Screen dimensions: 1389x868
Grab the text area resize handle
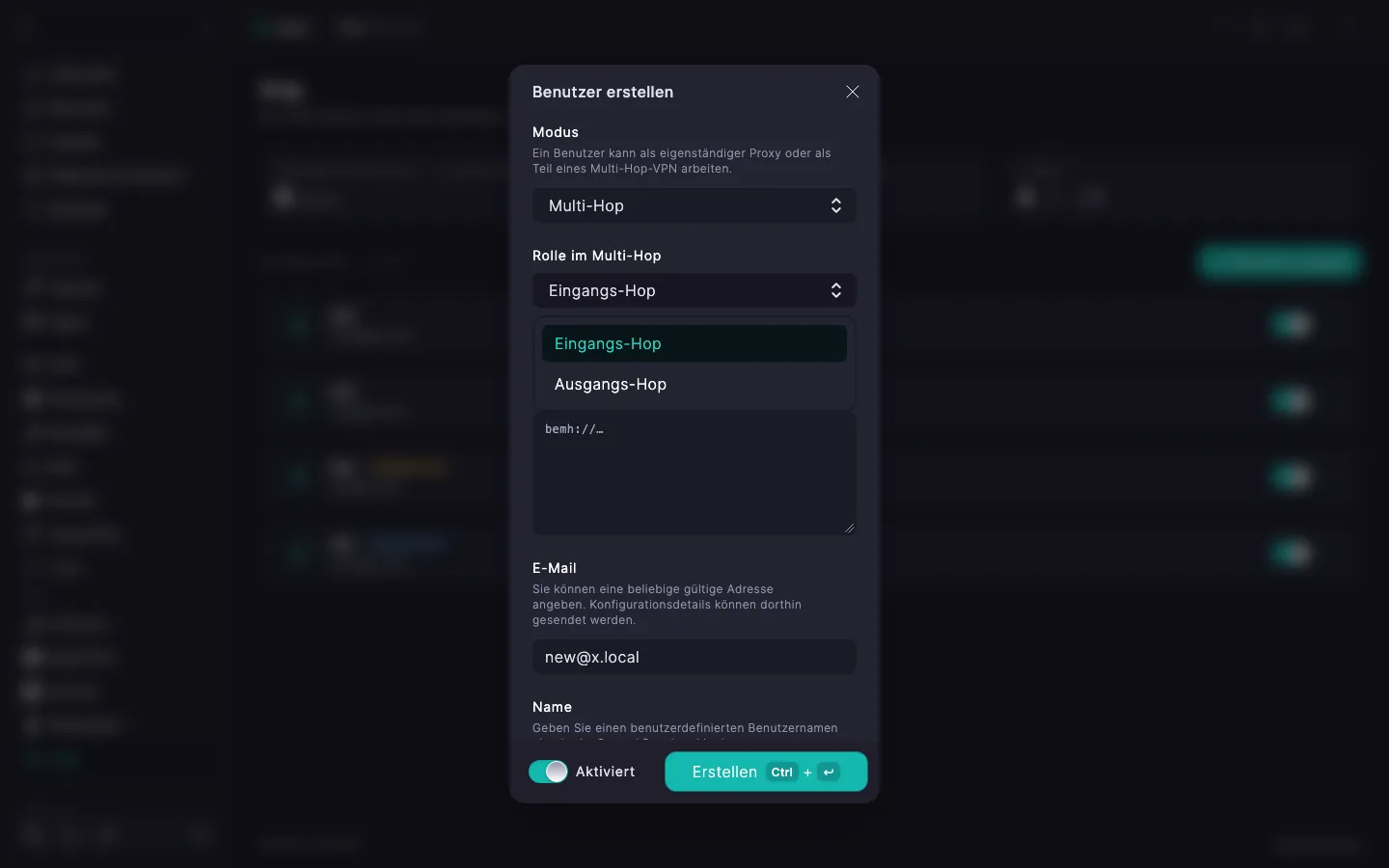click(850, 528)
